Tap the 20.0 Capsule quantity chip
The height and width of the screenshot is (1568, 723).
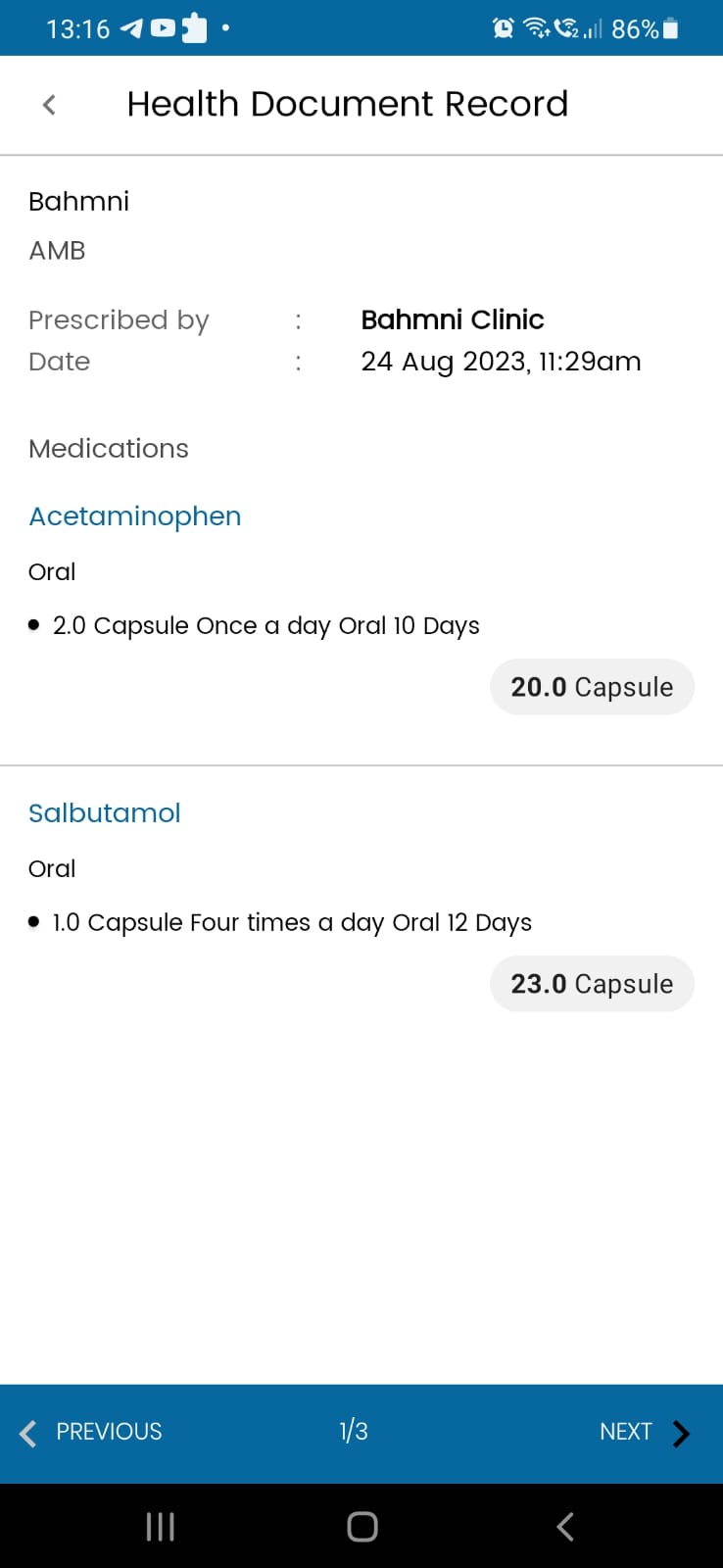(592, 687)
